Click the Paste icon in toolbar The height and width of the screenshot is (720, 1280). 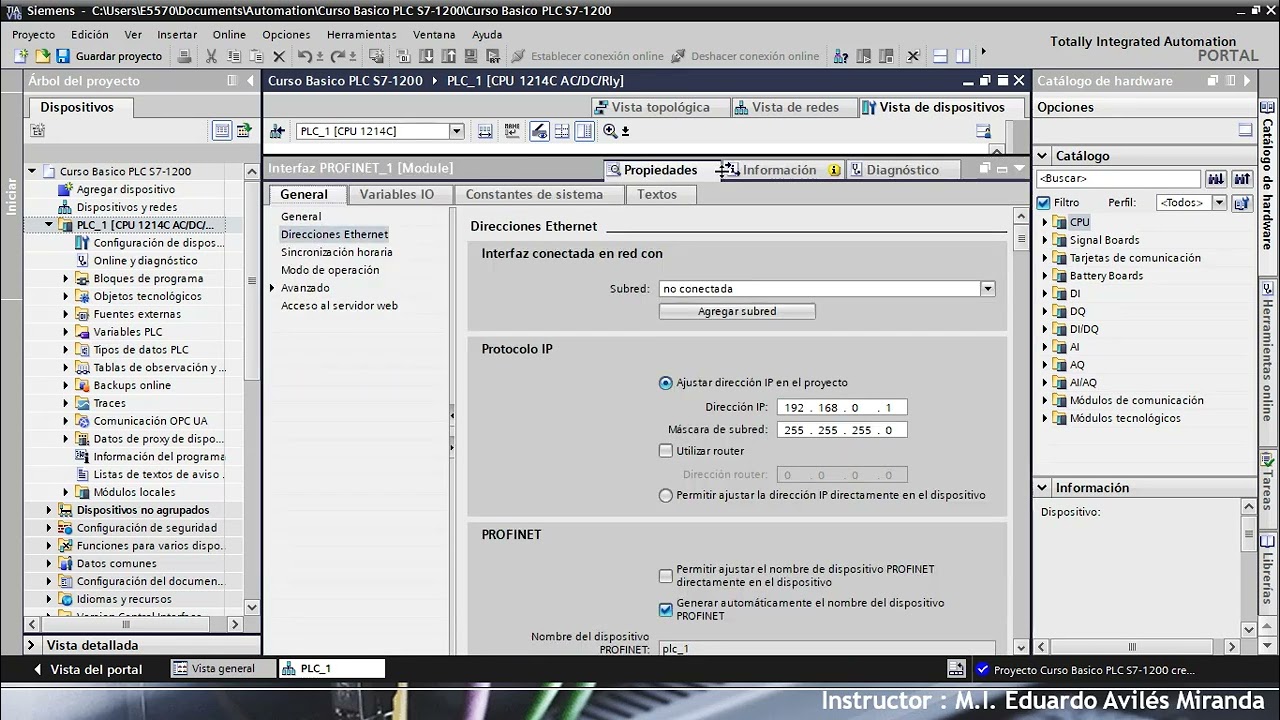(x=255, y=57)
